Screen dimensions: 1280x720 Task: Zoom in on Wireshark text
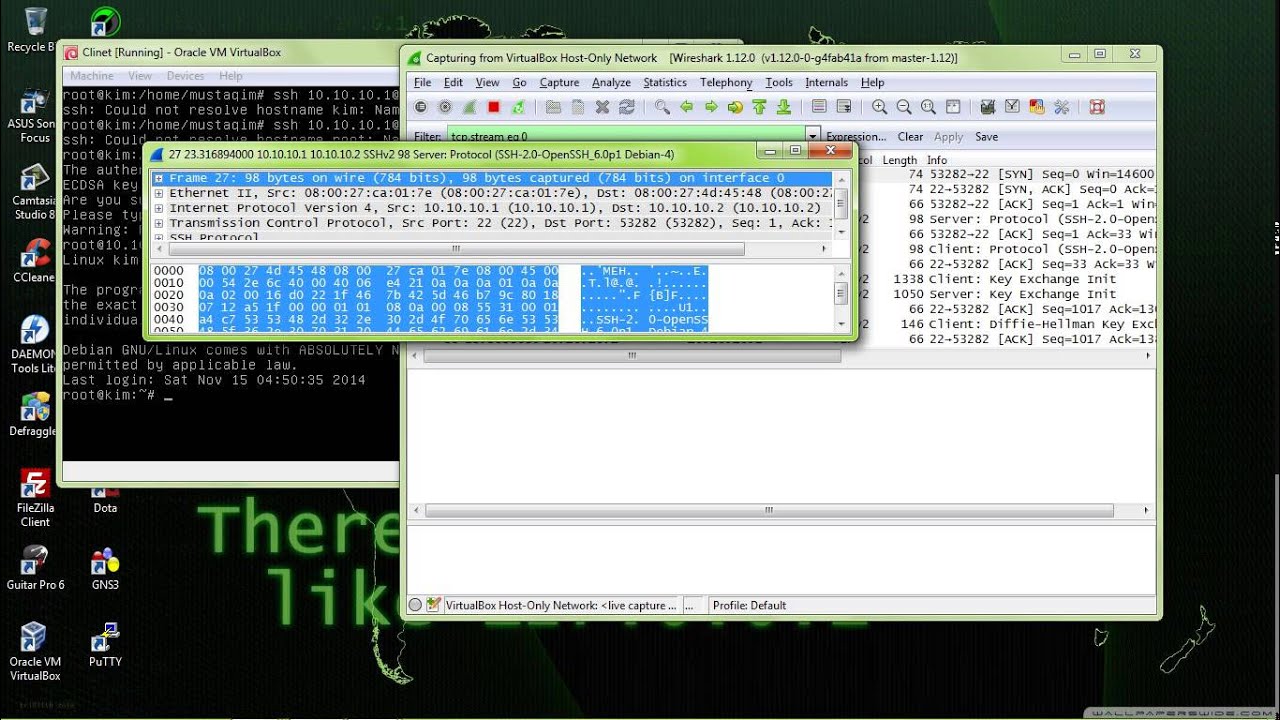879,107
